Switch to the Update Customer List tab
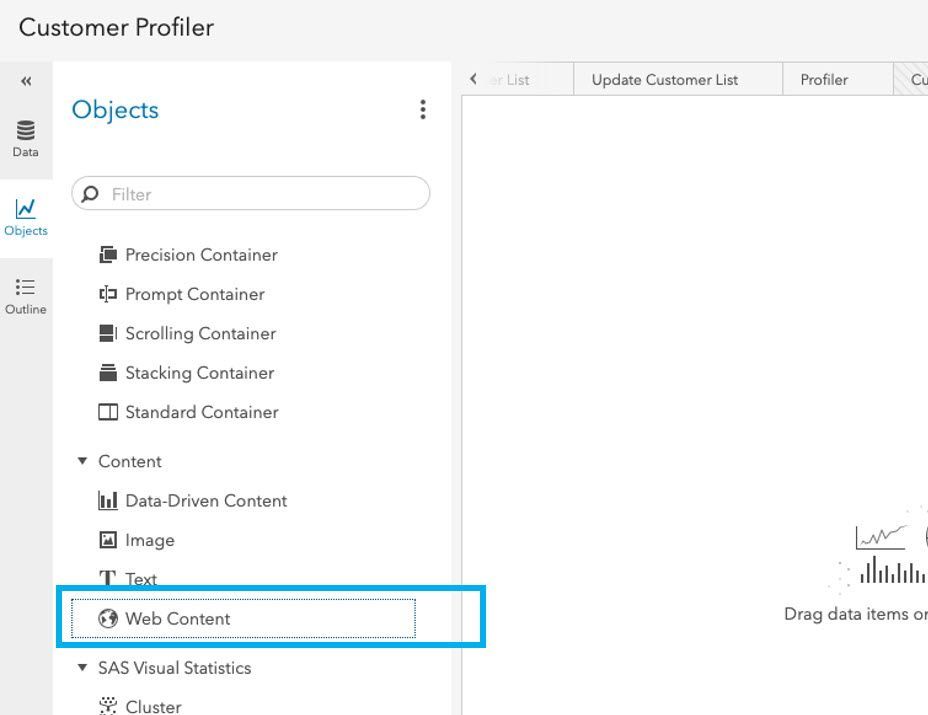Viewport: 928px width, 715px height. [x=665, y=80]
